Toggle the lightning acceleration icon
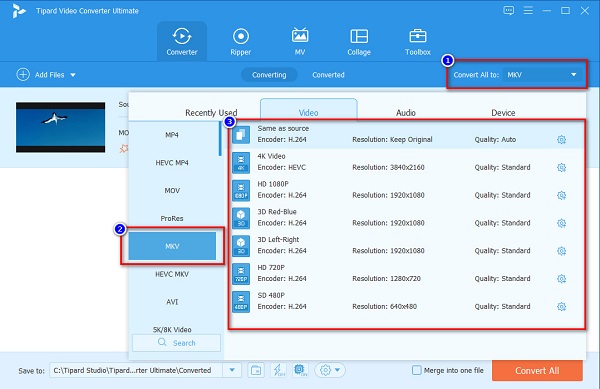This screenshot has height=389, width=600. click(x=278, y=370)
